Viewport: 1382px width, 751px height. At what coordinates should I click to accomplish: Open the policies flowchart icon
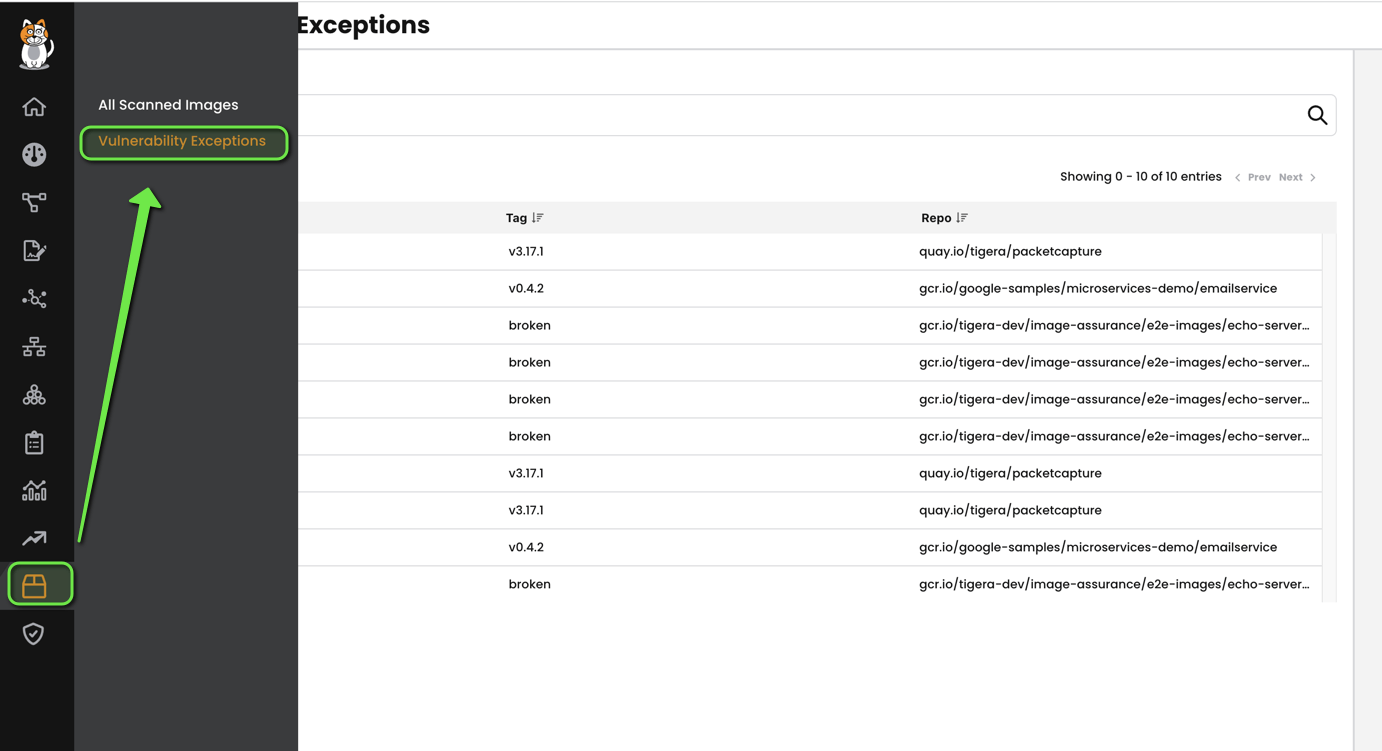coord(34,203)
